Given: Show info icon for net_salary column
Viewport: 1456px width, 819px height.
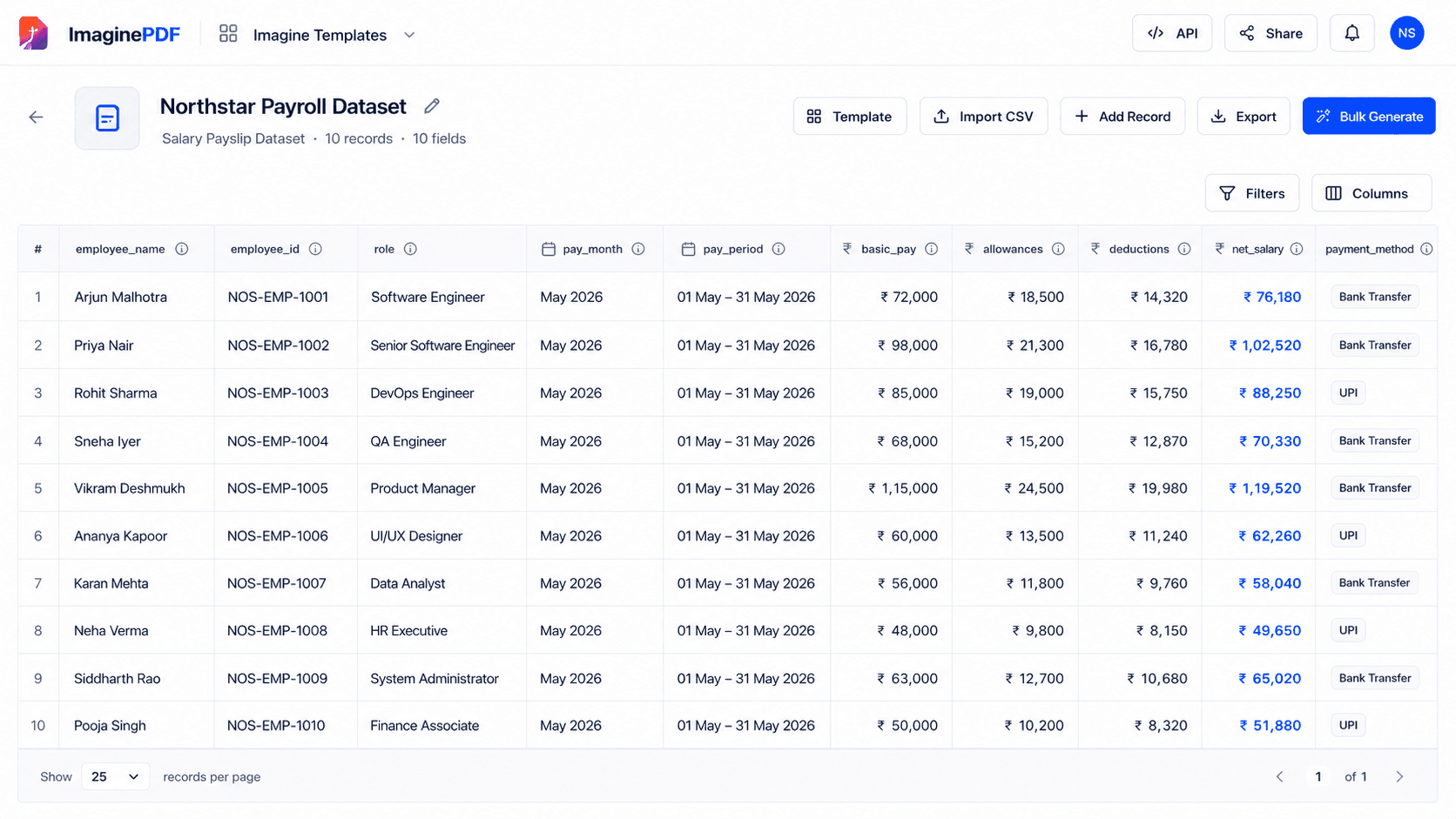Looking at the screenshot, I should tap(1297, 249).
